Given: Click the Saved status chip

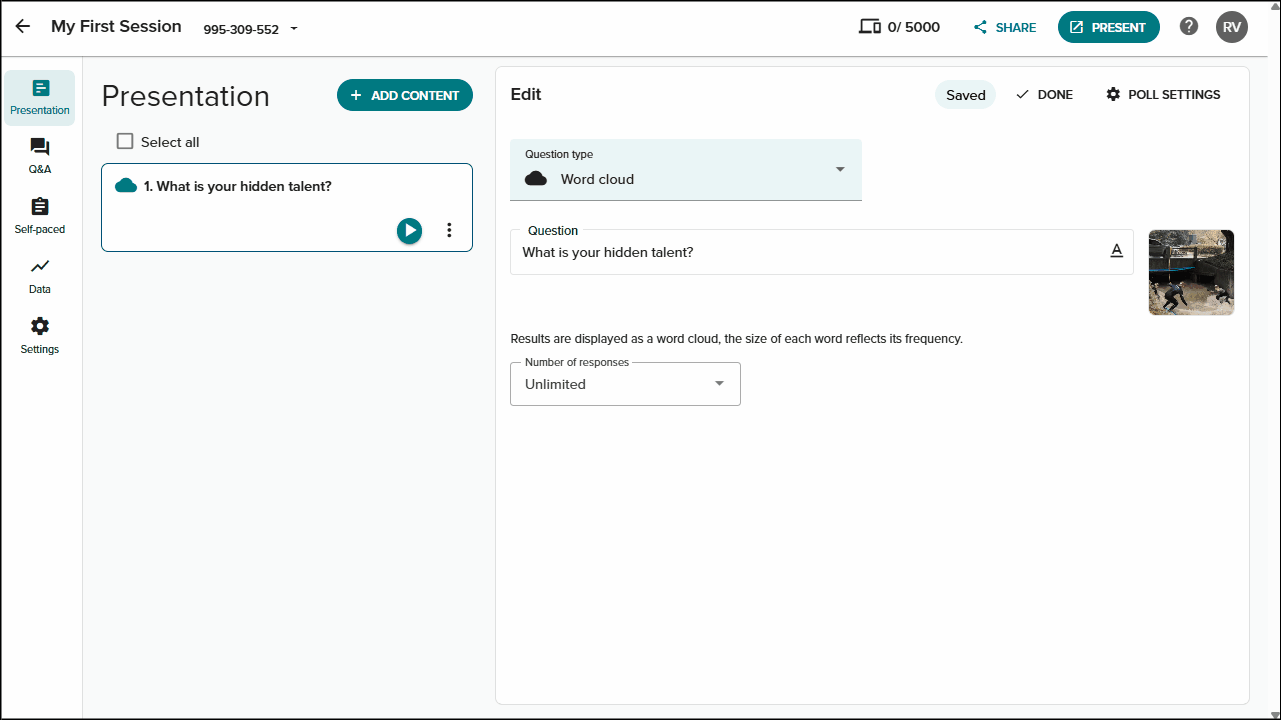Looking at the screenshot, I should pos(966,95).
